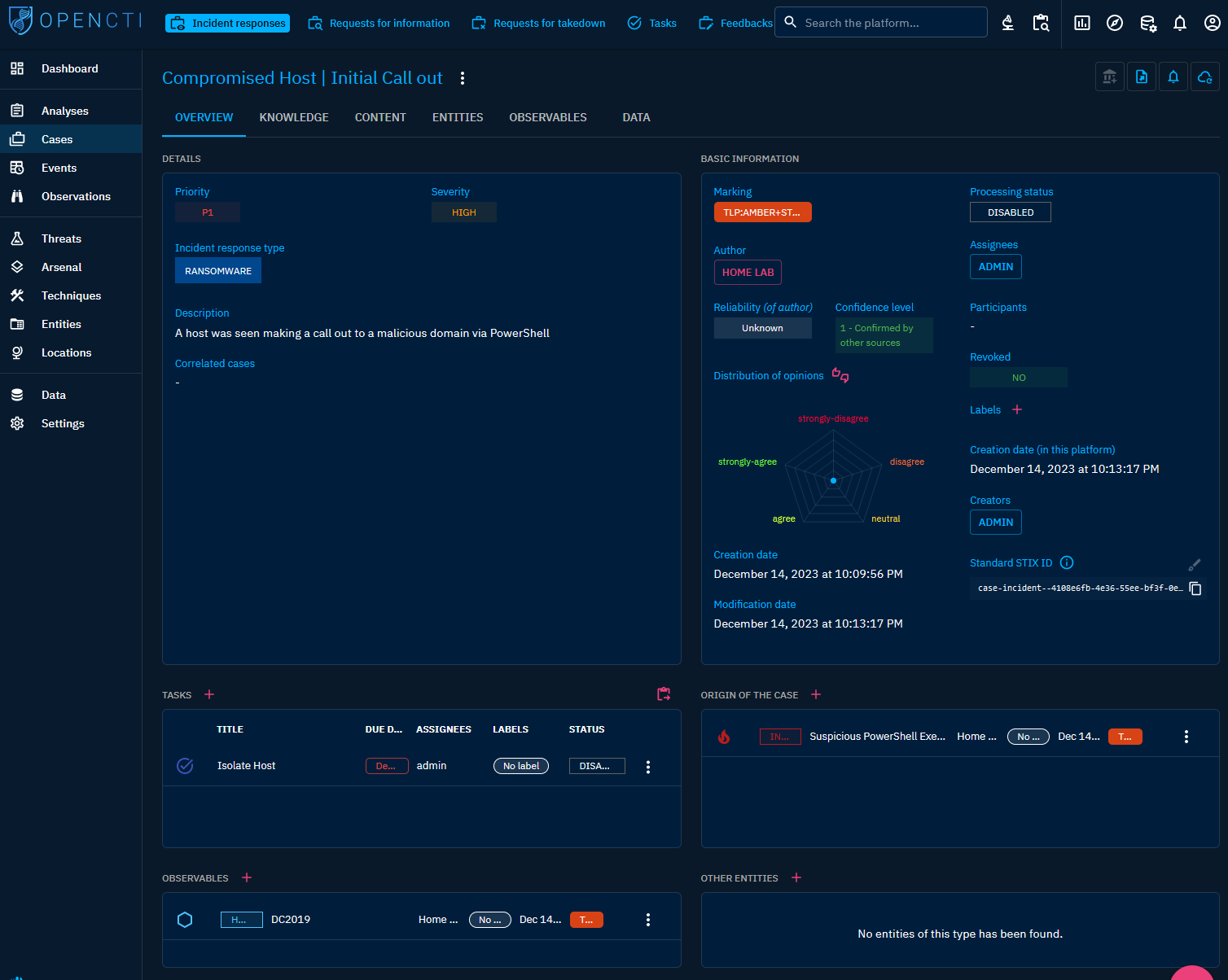Add an origin of the case entity
Image resolution: width=1228 pixels, height=980 pixels.
(816, 694)
